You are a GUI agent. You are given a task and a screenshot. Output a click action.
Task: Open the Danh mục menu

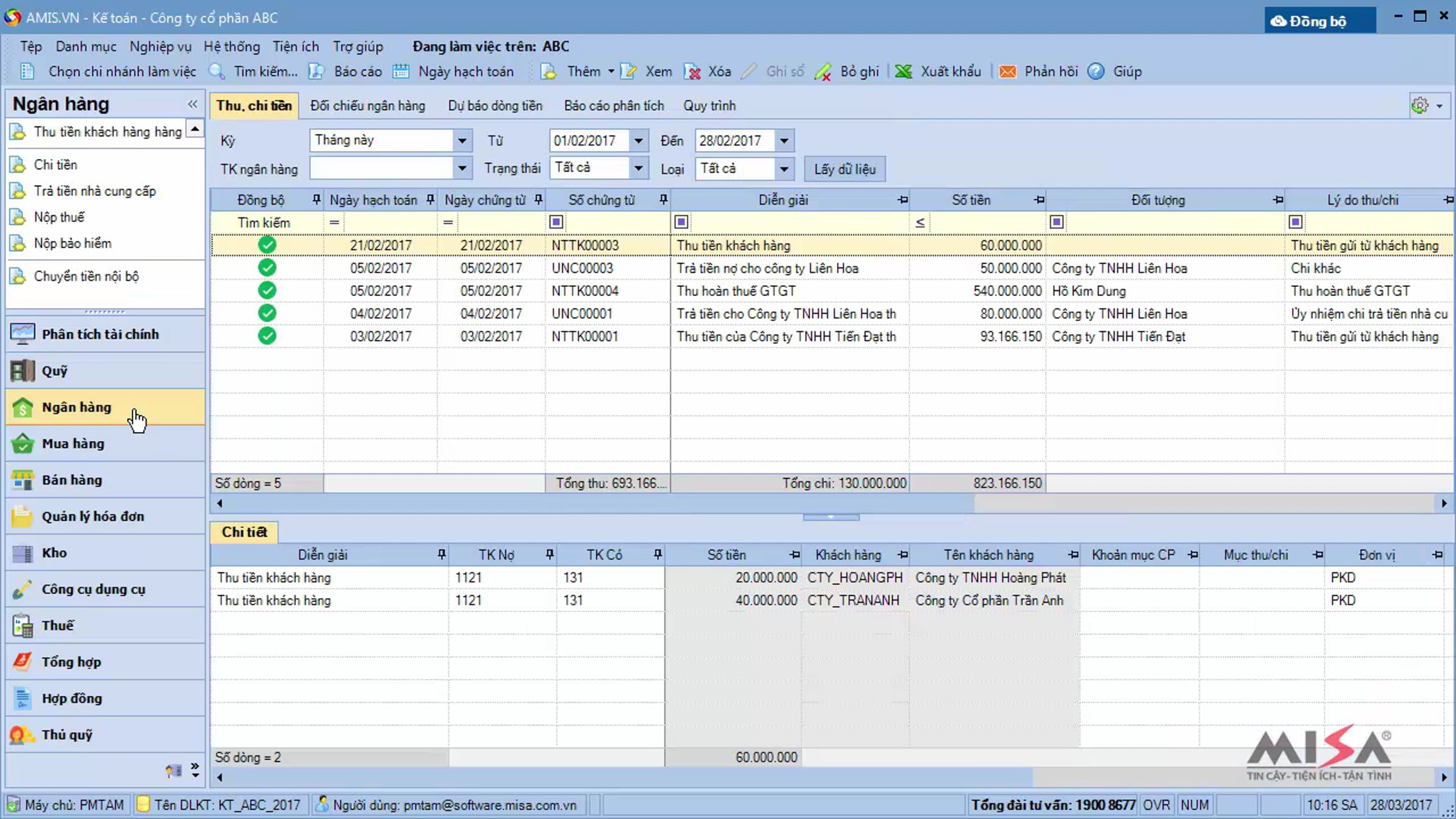coord(86,47)
